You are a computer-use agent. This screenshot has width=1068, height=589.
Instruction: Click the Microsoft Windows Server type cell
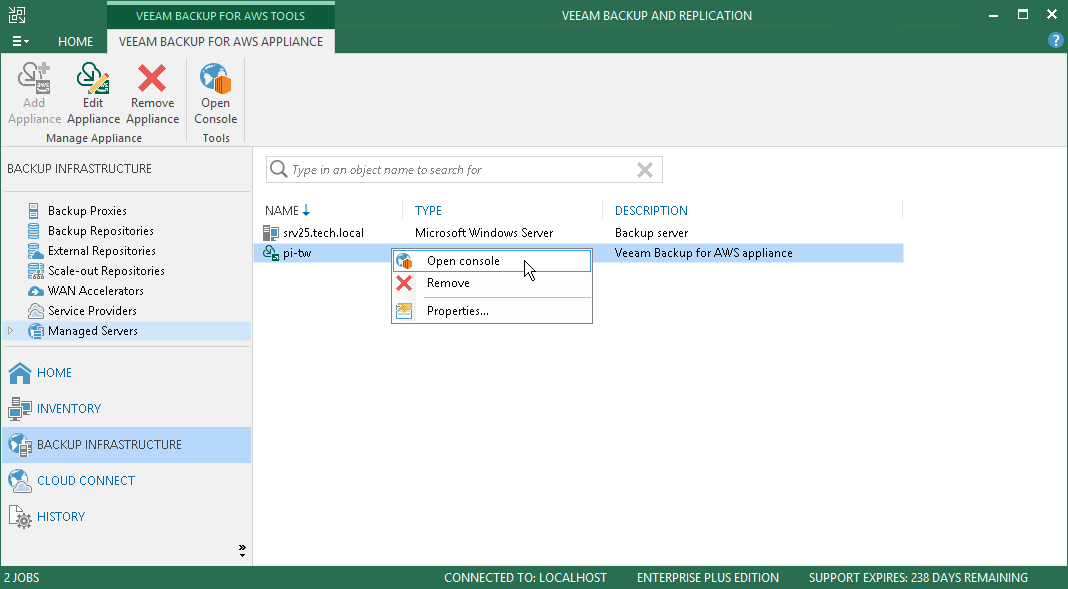point(484,233)
